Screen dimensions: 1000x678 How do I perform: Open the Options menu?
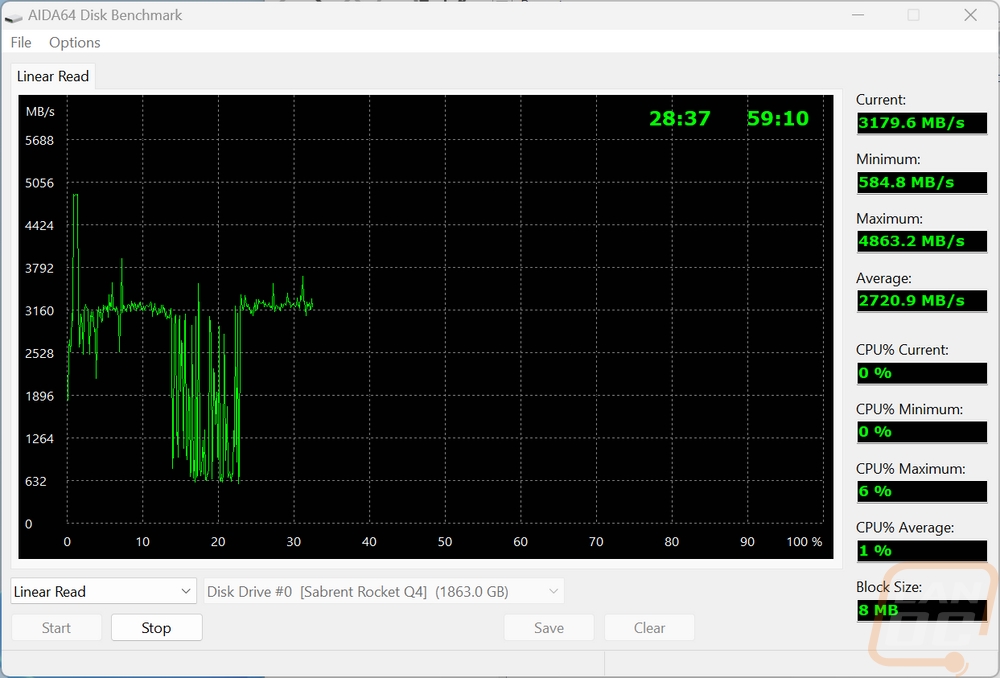click(75, 42)
